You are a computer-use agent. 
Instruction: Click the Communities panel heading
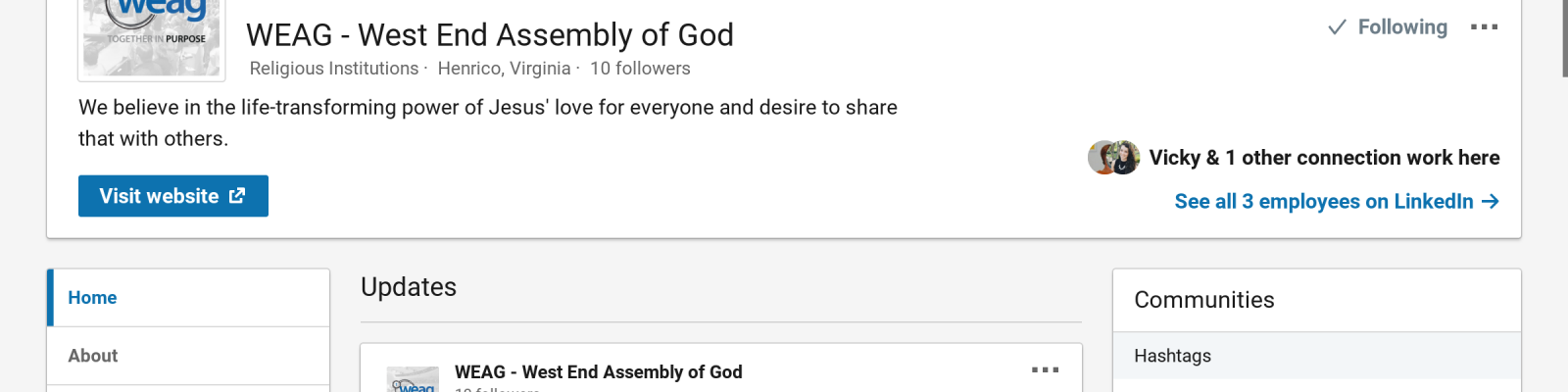(x=1203, y=300)
